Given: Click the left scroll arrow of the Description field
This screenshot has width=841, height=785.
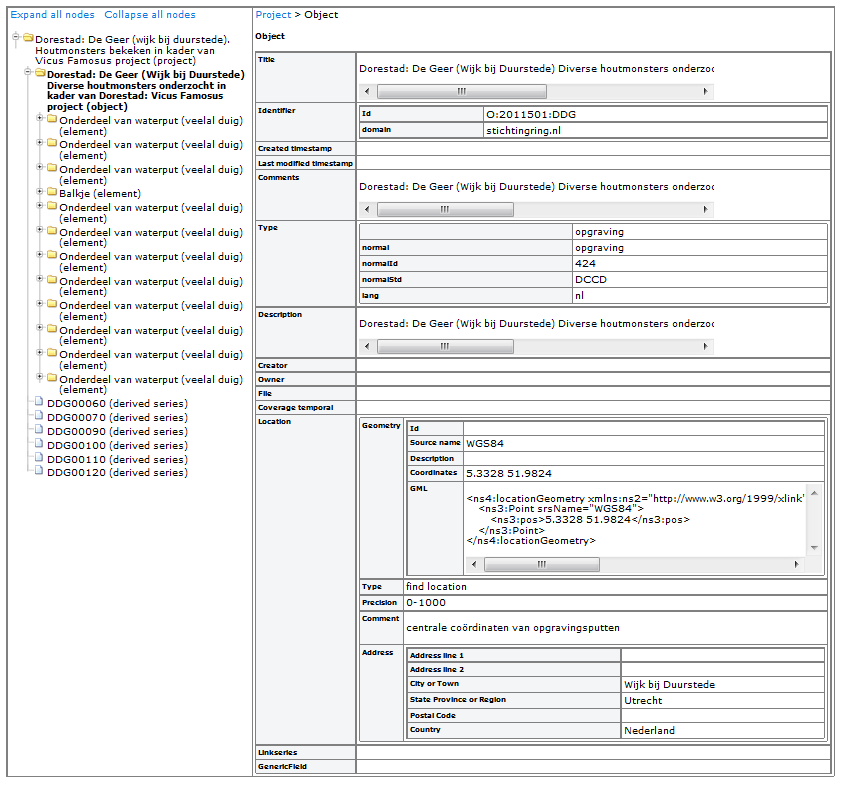Looking at the screenshot, I should click(367, 347).
